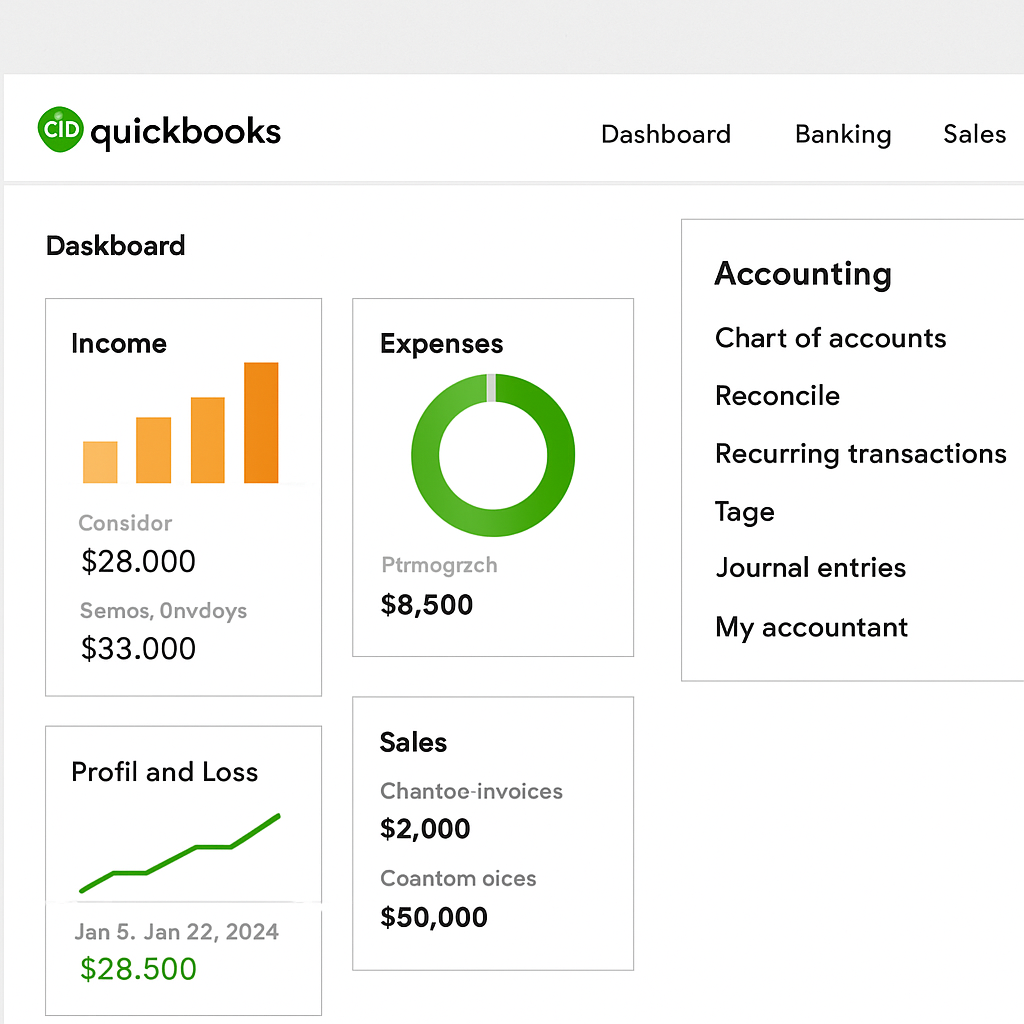Click the $28.000 income amount

pos(138,562)
